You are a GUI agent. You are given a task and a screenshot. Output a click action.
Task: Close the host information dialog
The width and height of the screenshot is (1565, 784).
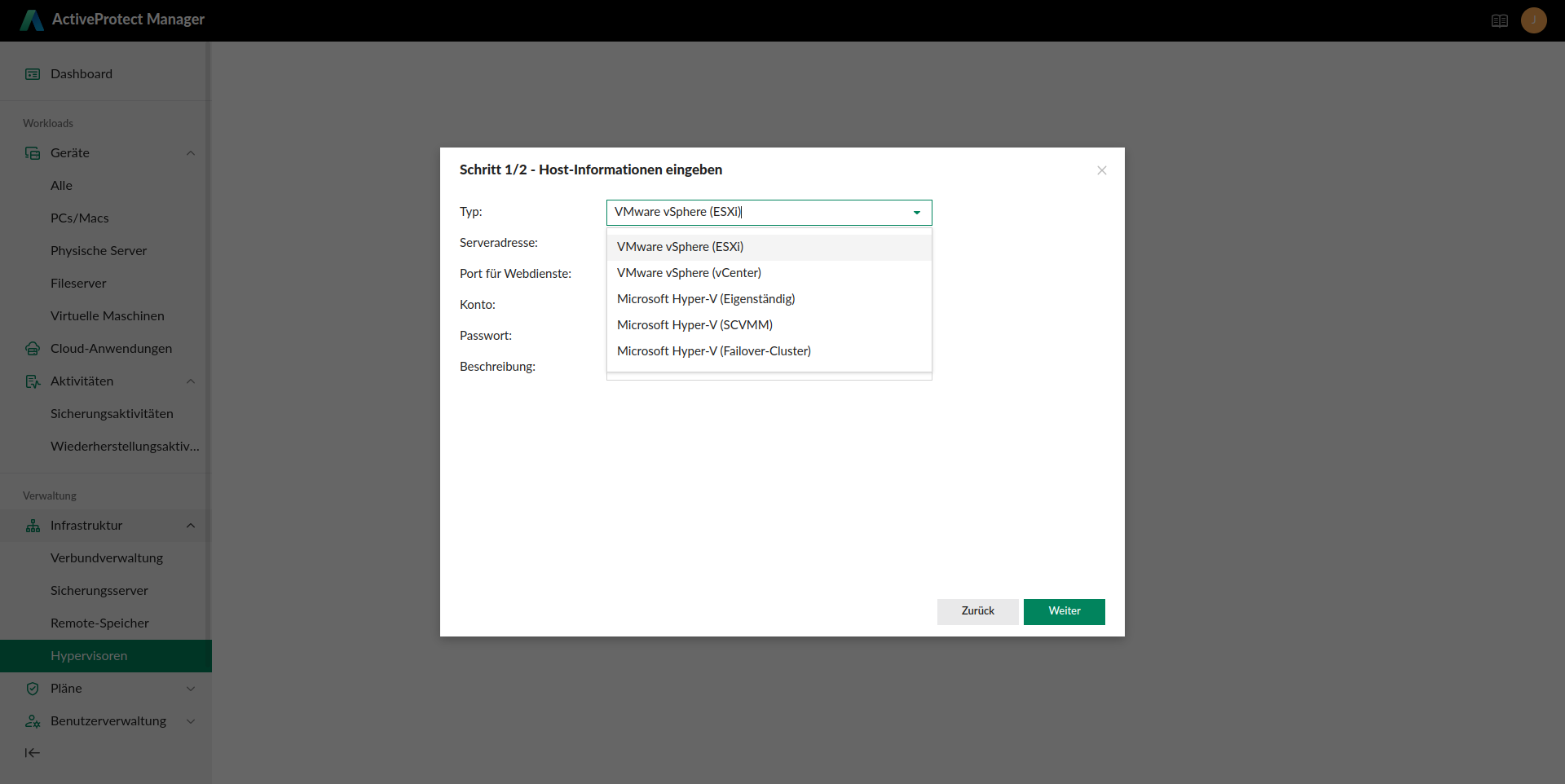(1101, 170)
